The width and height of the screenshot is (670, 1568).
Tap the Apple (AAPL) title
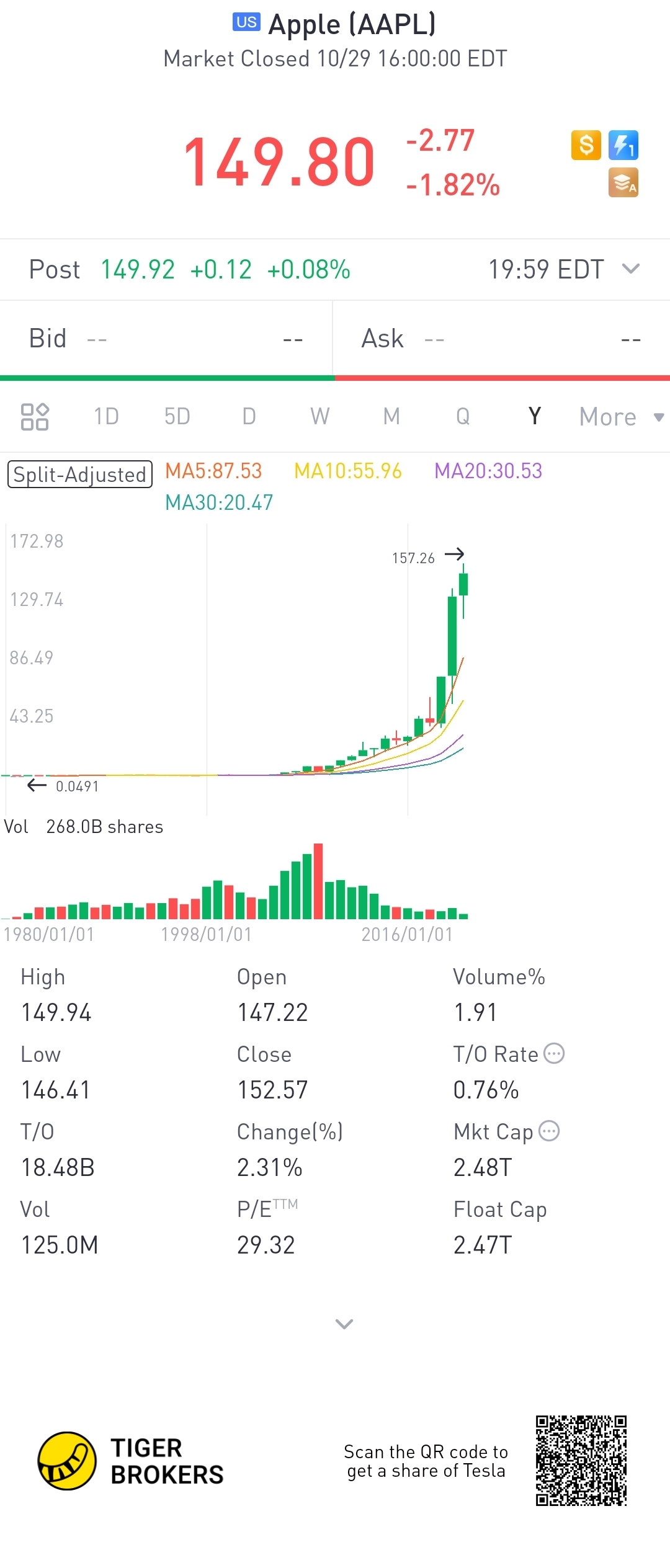(352, 24)
